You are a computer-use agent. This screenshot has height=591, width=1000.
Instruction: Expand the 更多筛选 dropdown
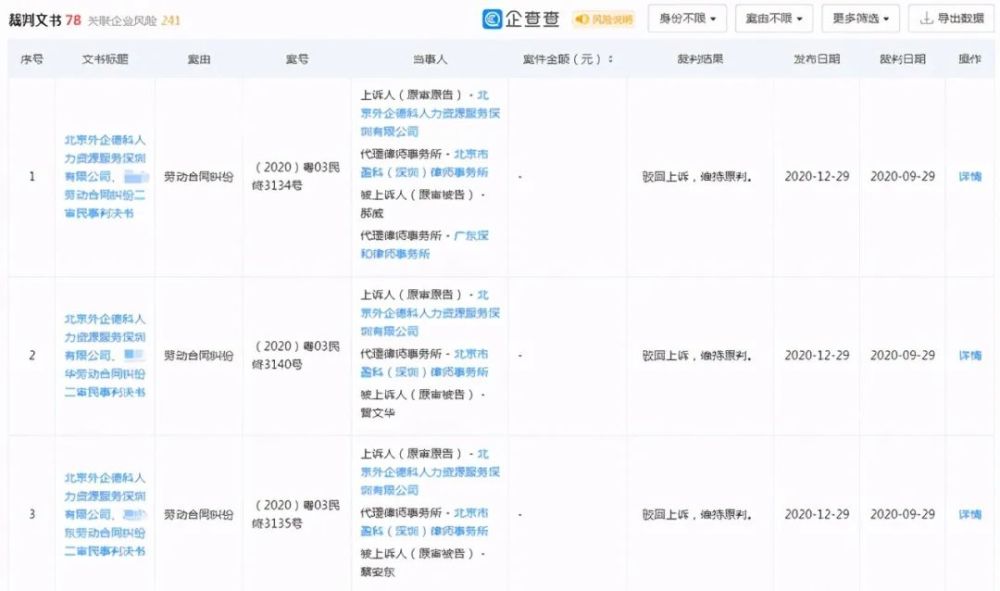pyautogui.click(x=861, y=18)
